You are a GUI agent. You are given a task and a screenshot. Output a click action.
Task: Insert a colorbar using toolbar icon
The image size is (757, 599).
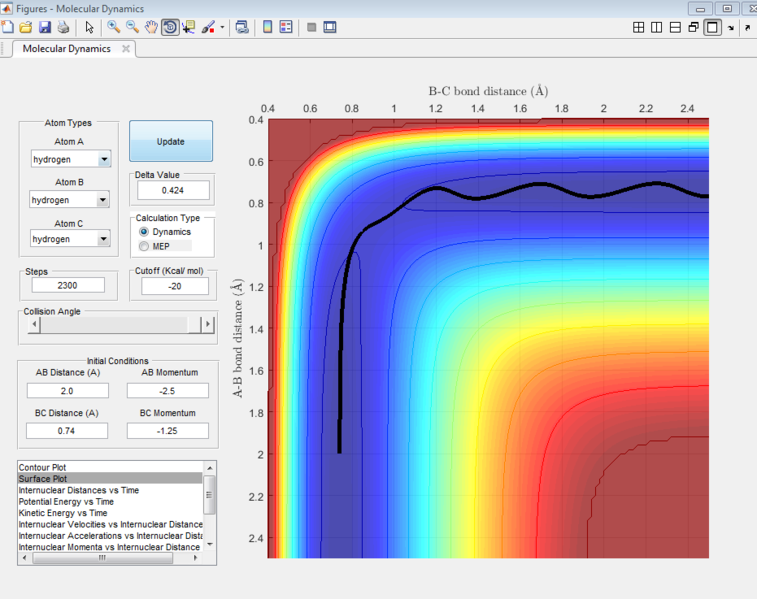coord(268,27)
